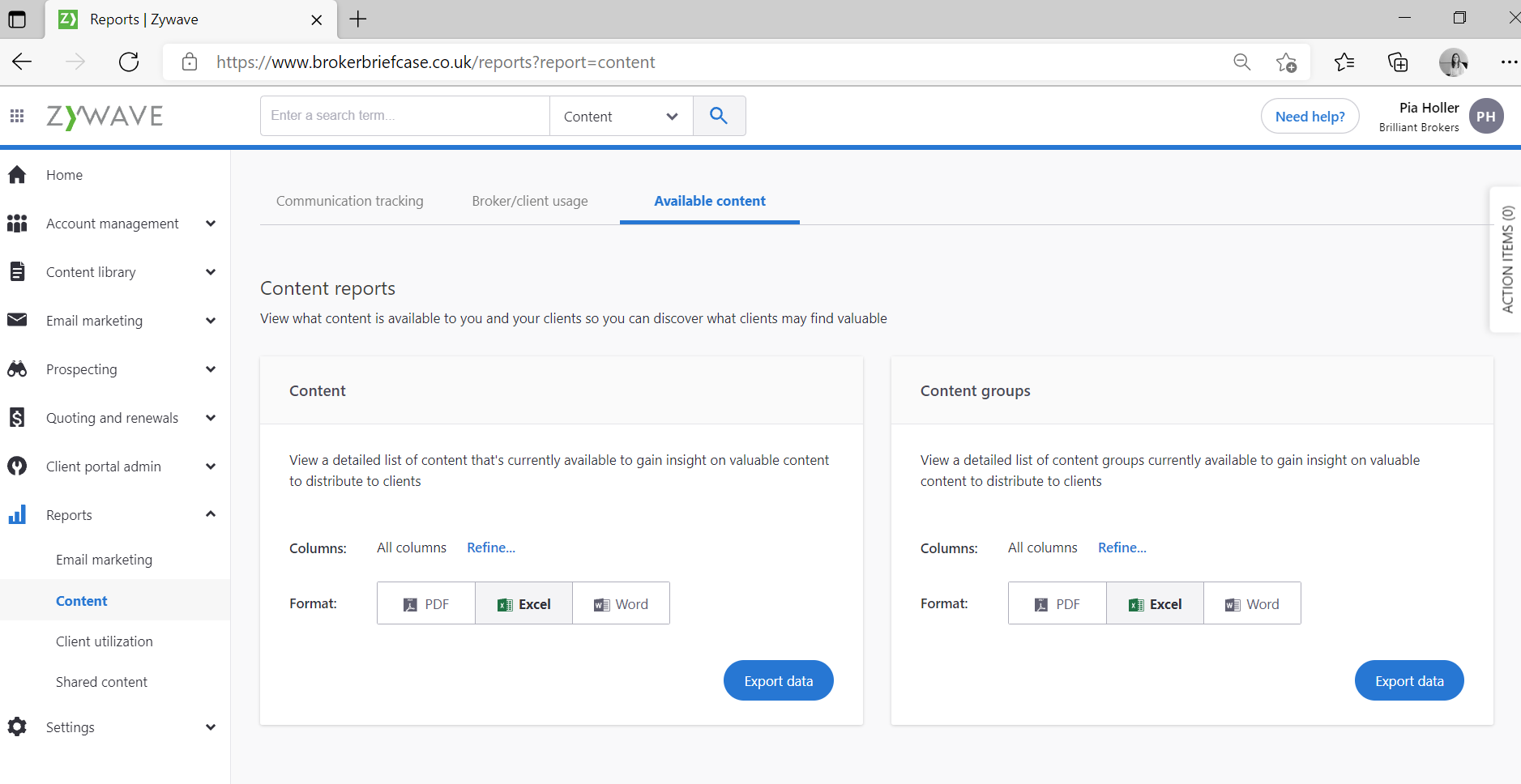
Task: Go back with the browser back arrow
Action: [22, 62]
